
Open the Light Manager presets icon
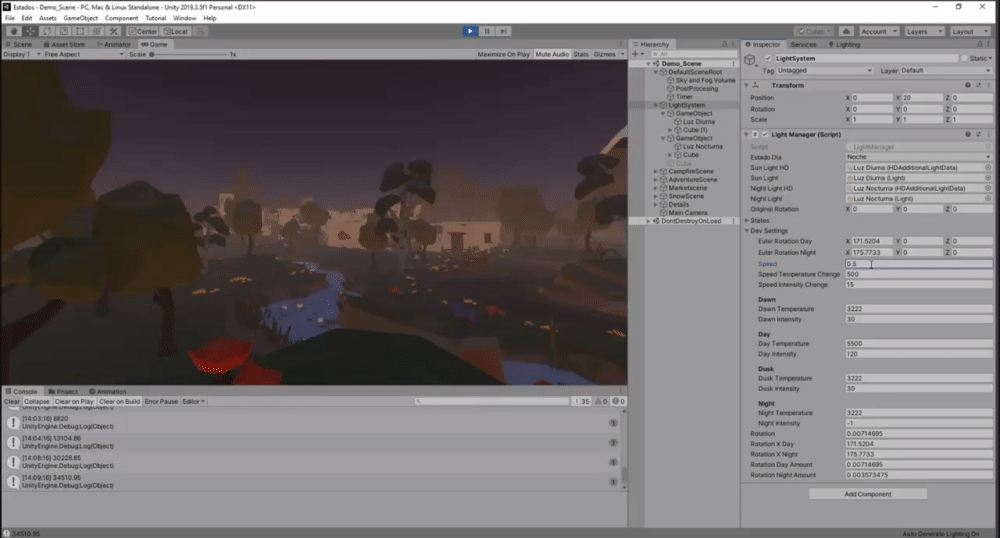tap(978, 134)
